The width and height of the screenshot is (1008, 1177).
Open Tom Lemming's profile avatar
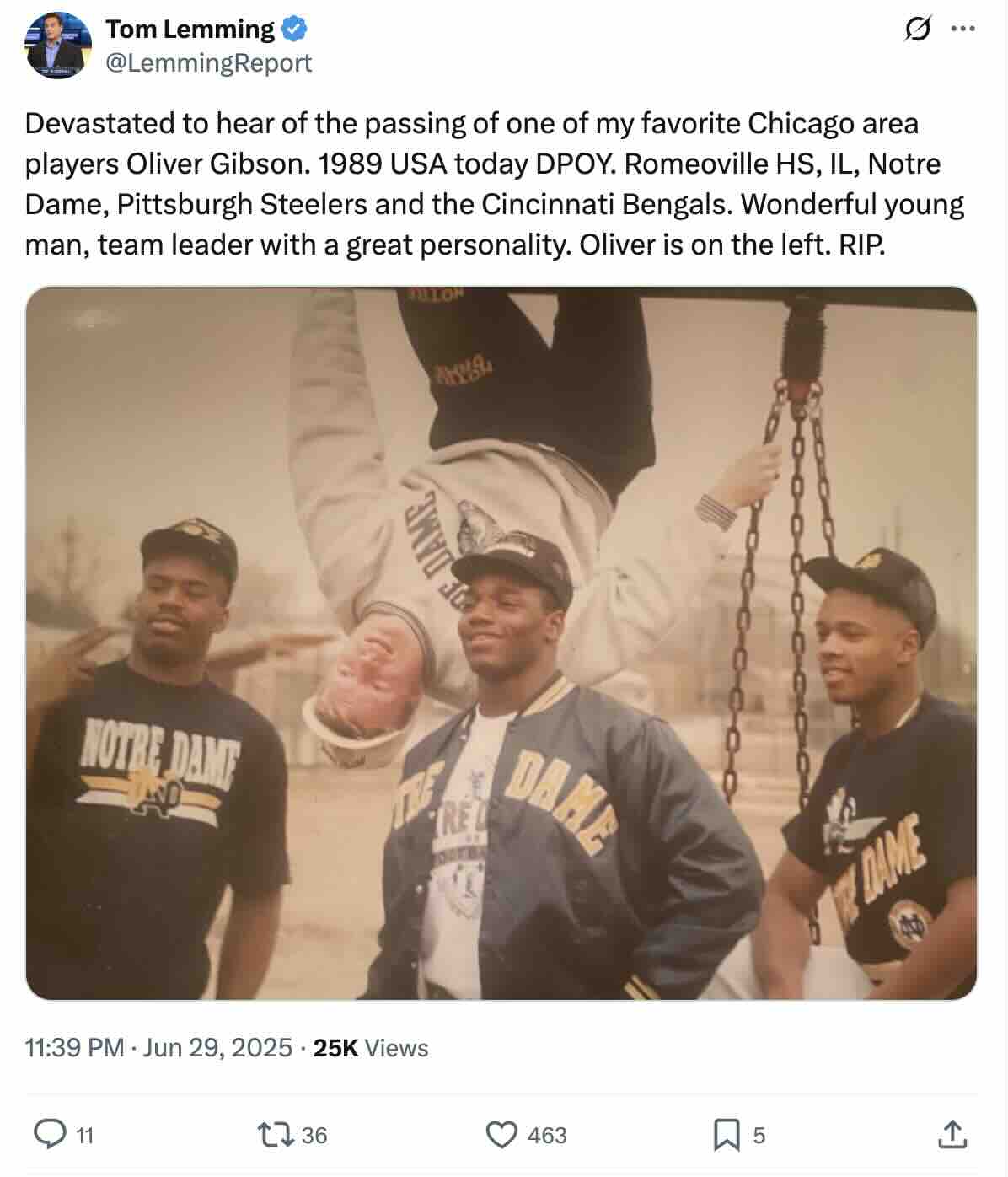pyautogui.click(x=58, y=46)
